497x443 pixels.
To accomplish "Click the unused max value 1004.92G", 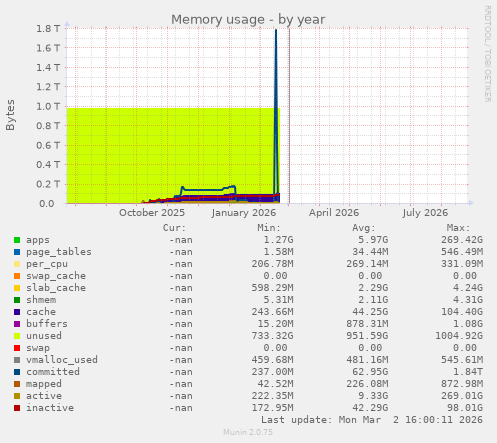I will [459, 336].
